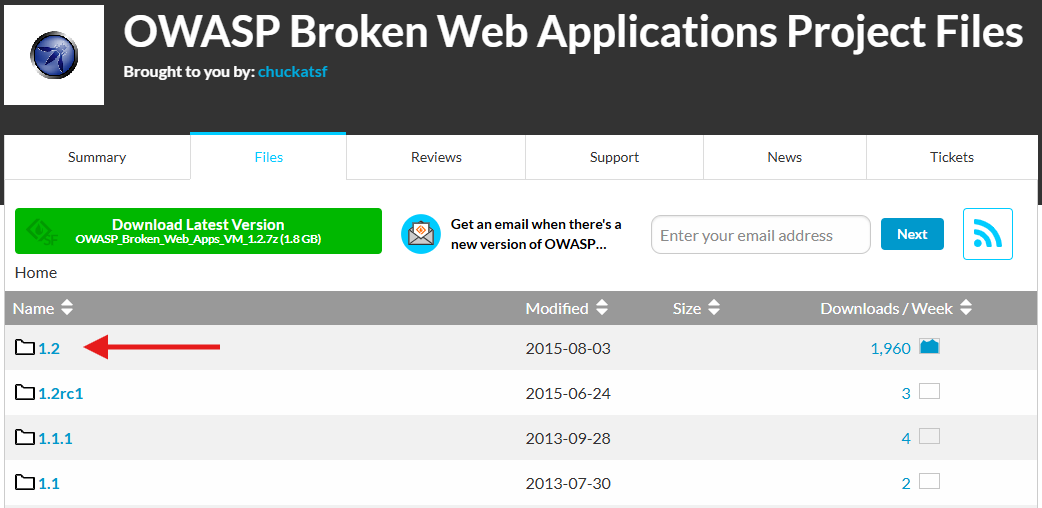The width and height of the screenshot is (1042, 508).
Task: Focus the email address input field
Action: 760,235
